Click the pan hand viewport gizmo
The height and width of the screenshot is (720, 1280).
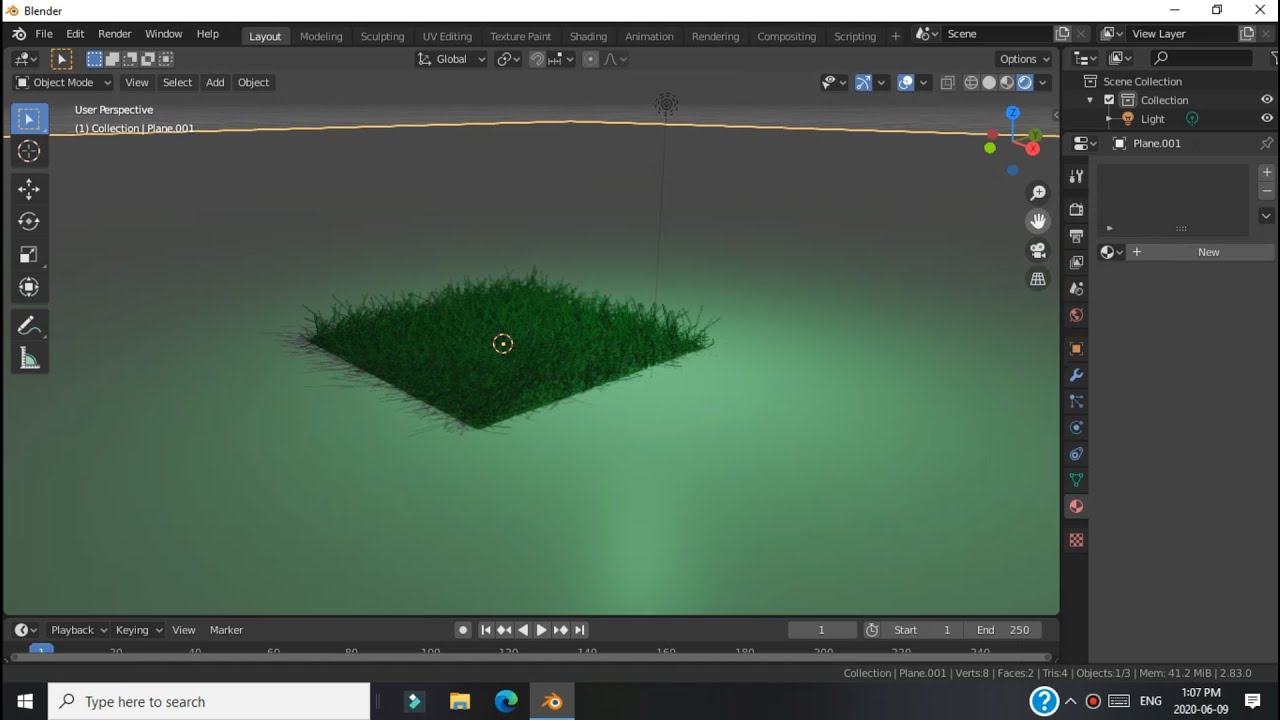(1038, 222)
